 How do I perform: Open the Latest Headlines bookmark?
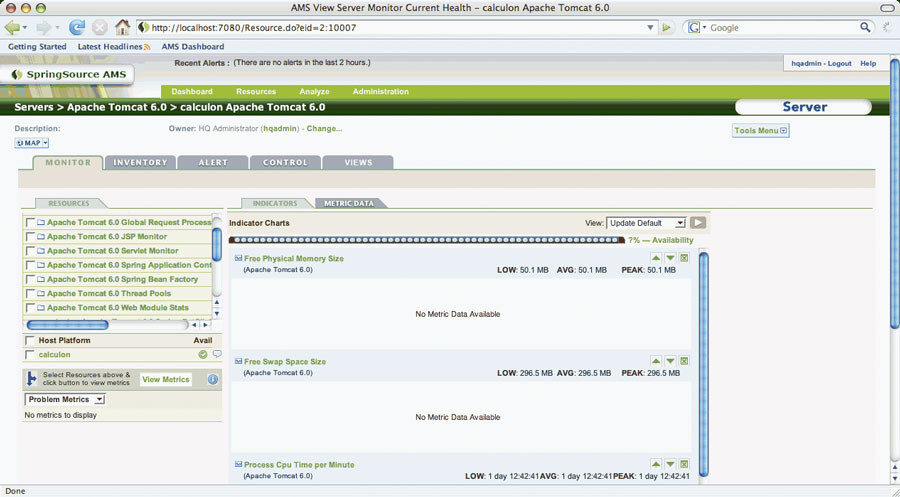tap(114, 46)
